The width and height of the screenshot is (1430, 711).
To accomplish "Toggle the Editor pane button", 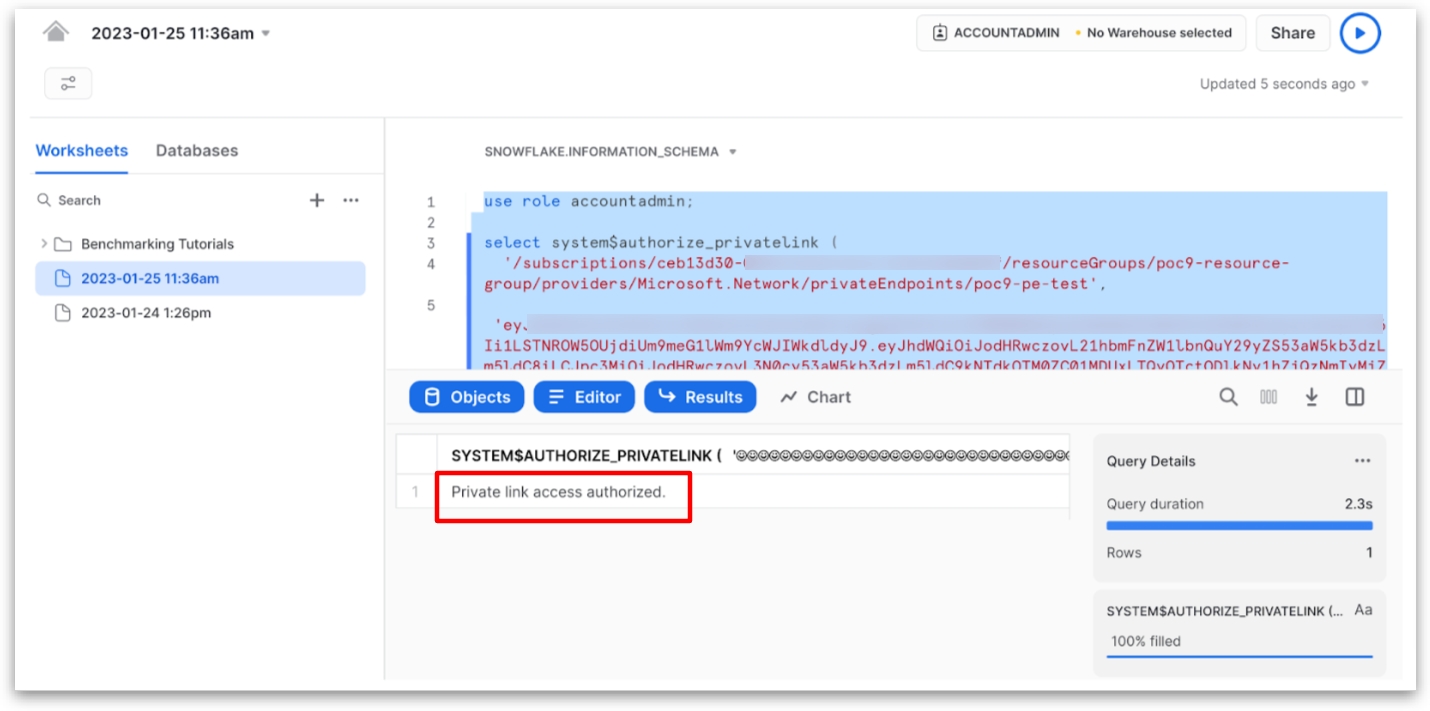I will [584, 397].
